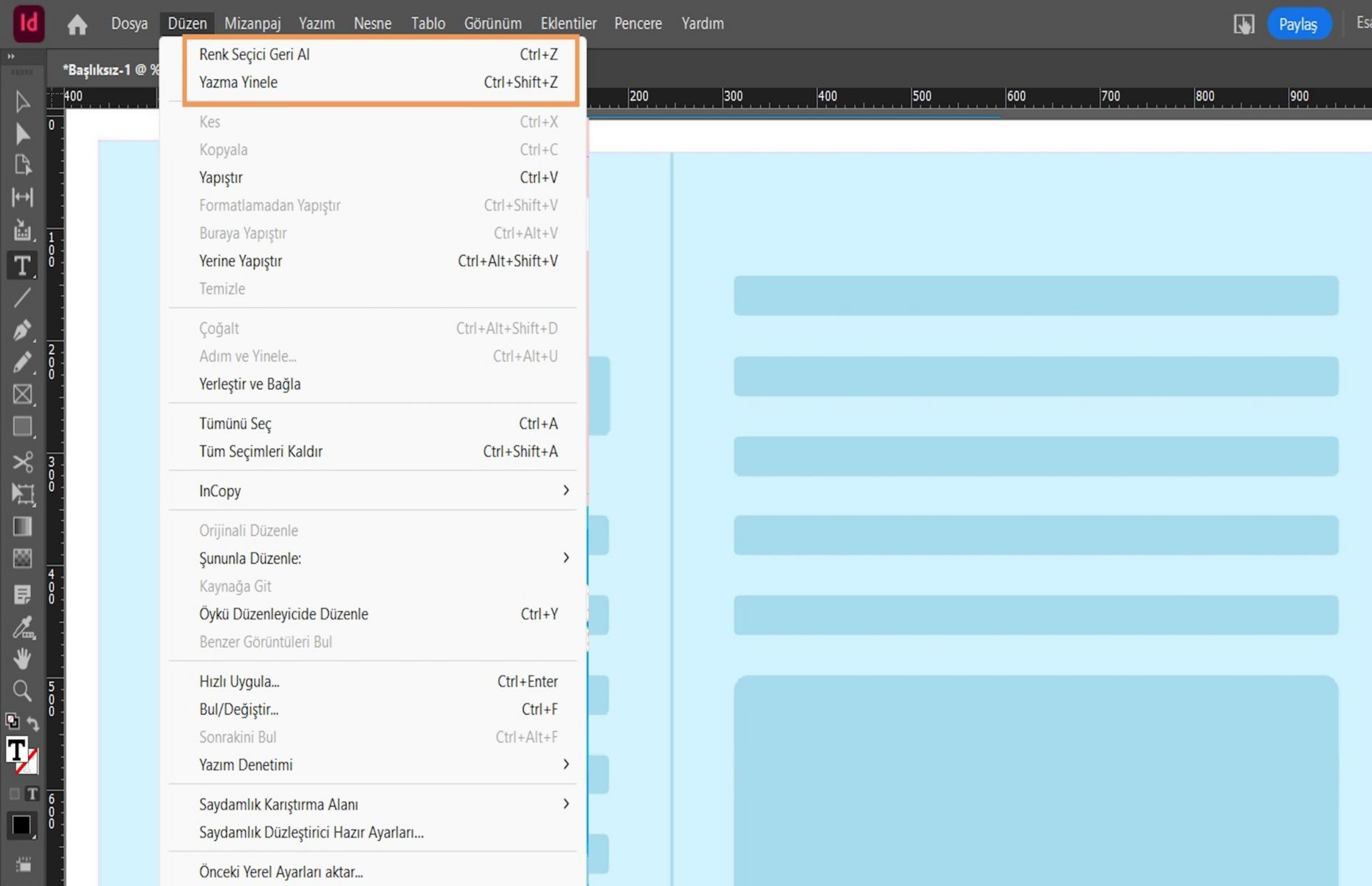Select the Pen tool
This screenshot has height=886, width=1372.
tap(22, 330)
